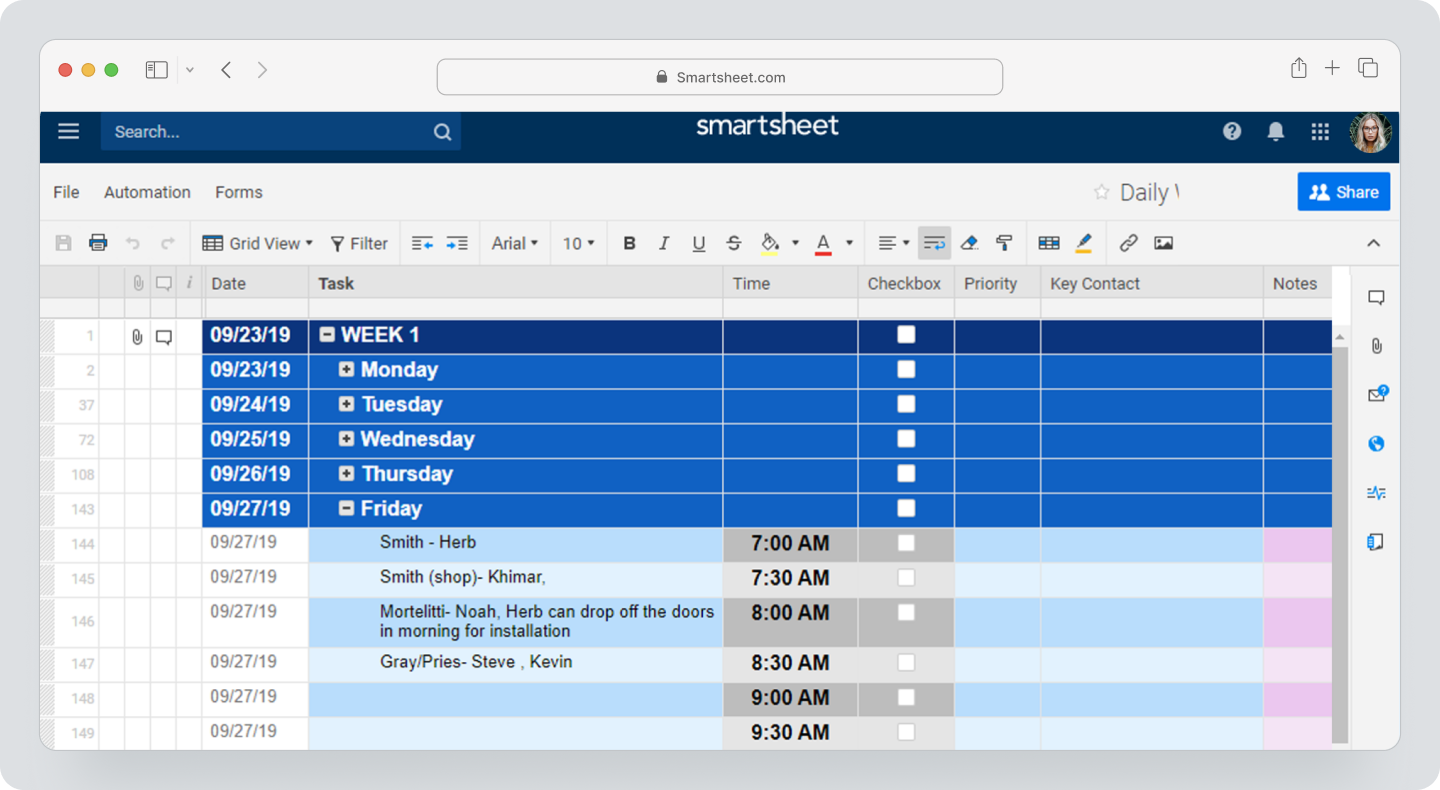Click the highlight formatting icon

pyautogui.click(x=1083, y=243)
